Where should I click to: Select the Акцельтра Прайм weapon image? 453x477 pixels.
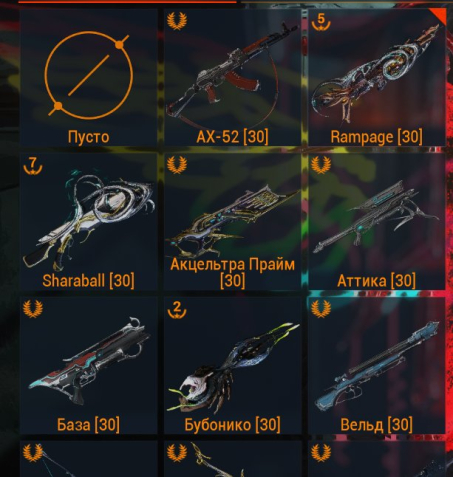point(232,221)
